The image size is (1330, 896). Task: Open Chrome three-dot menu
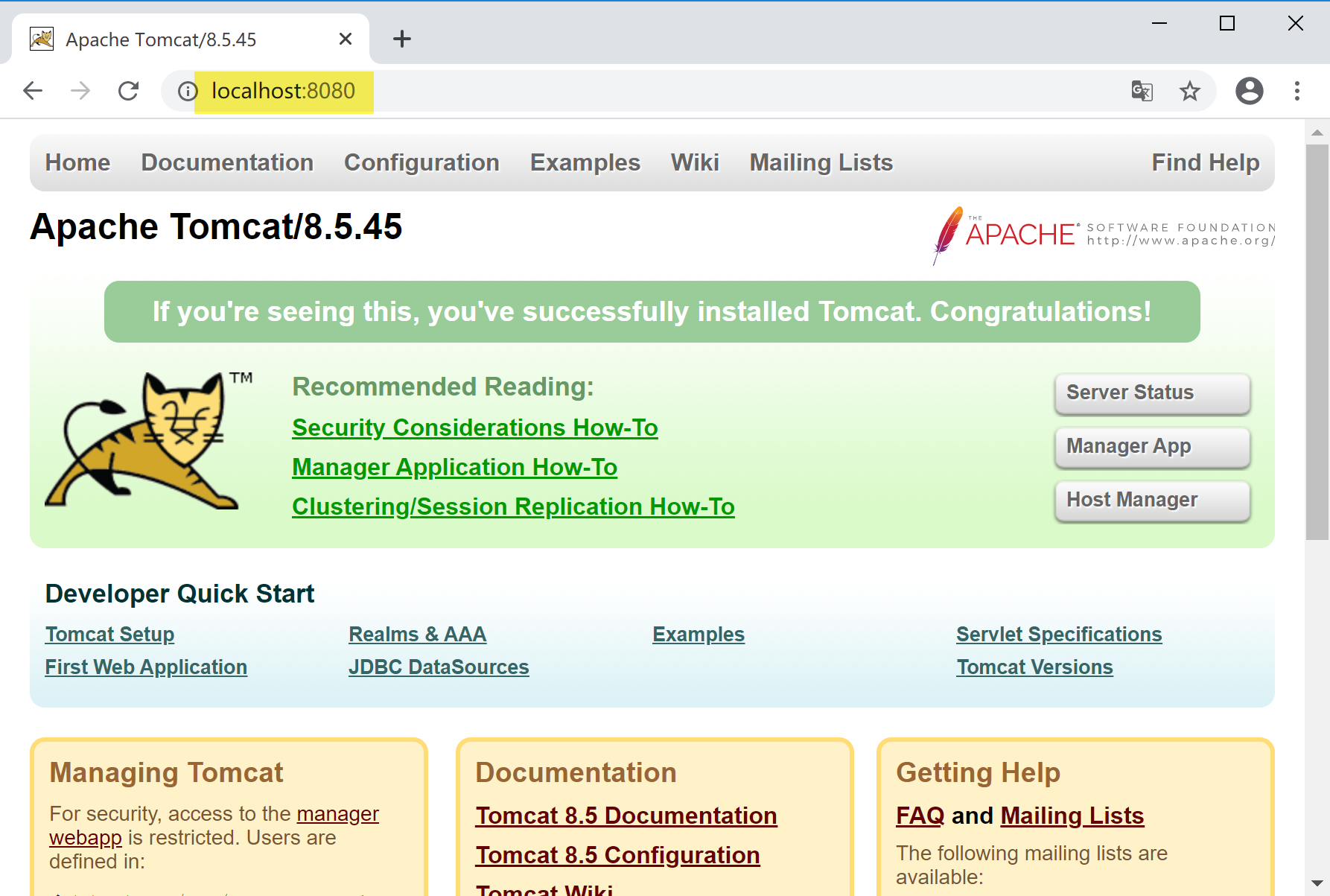click(x=1297, y=91)
